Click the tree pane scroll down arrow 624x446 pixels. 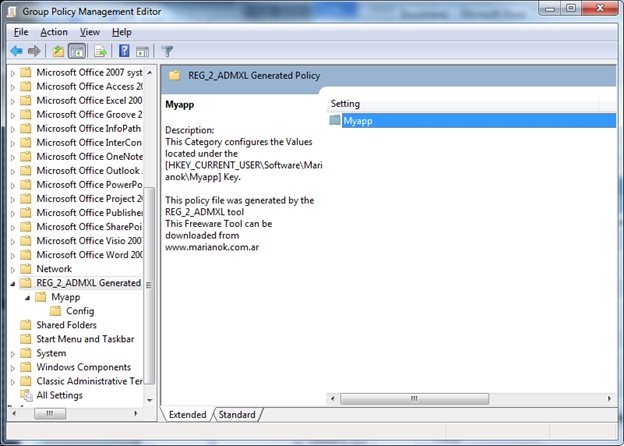click(150, 400)
